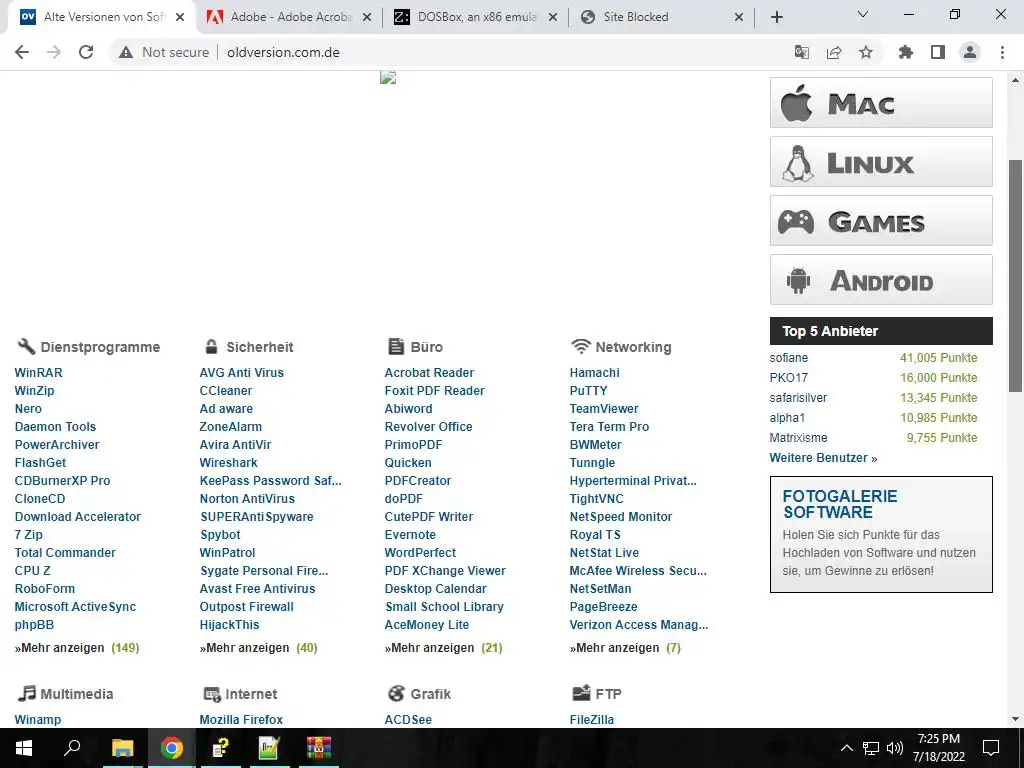Share this page via the share icon

(x=834, y=52)
